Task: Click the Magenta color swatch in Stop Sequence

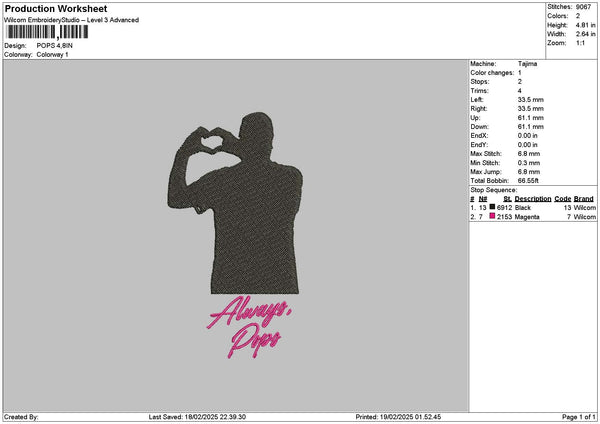Action: tap(493, 216)
